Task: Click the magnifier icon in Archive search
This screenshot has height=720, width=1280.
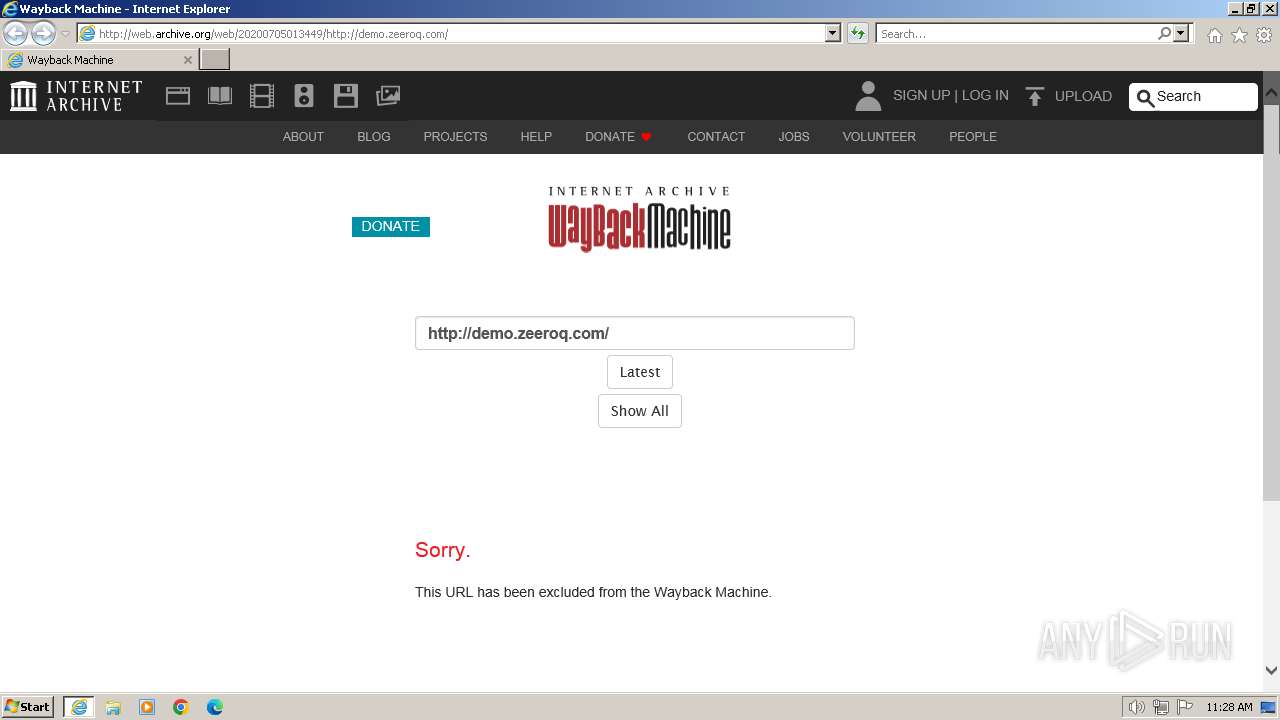Action: 1146,97
